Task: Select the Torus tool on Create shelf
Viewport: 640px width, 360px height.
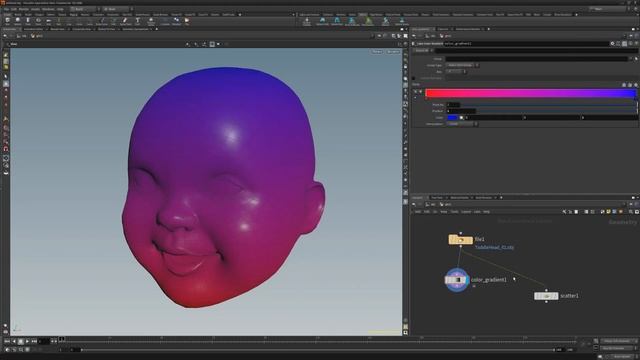Action: pyautogui.click(x=38, y=21)
